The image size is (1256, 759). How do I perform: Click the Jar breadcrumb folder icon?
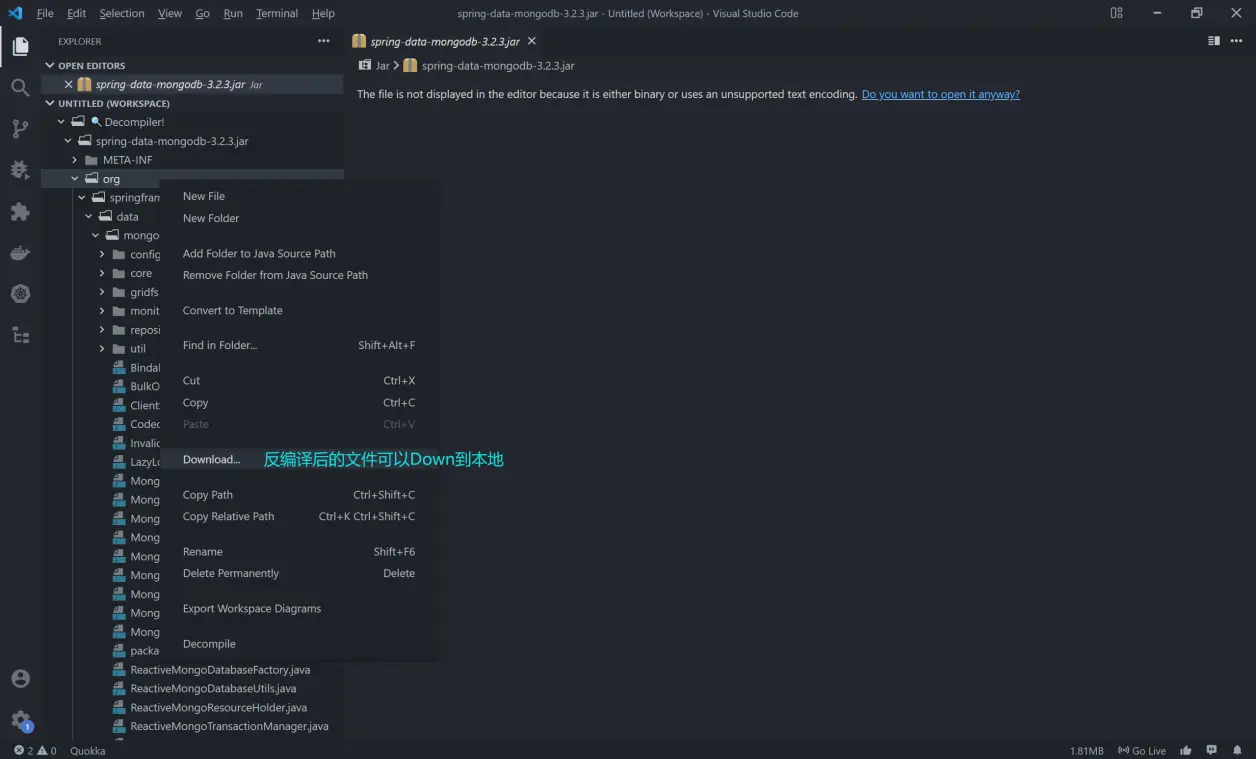[365, 65]
